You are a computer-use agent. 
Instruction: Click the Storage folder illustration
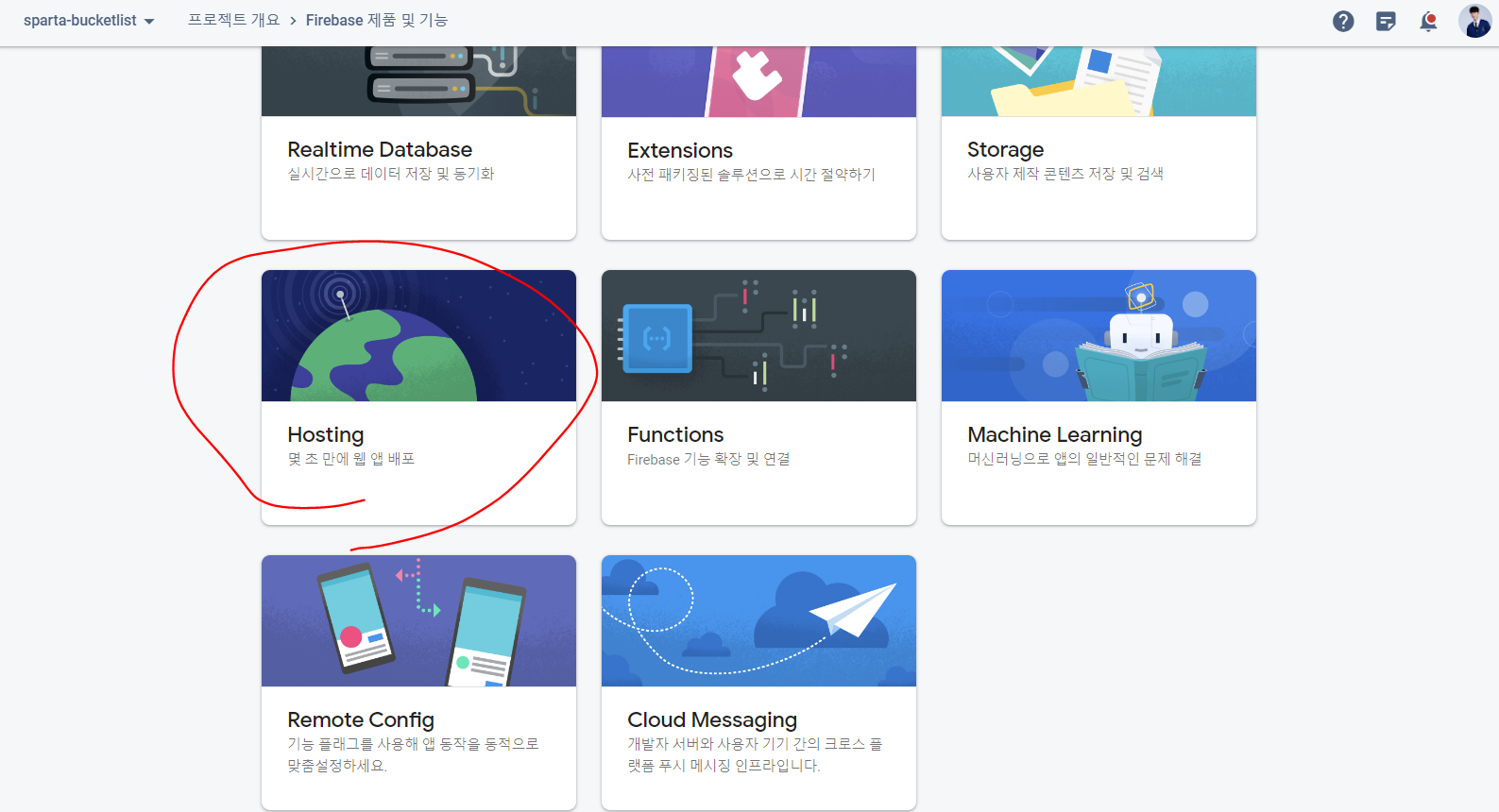click(x=1099, y=82)
